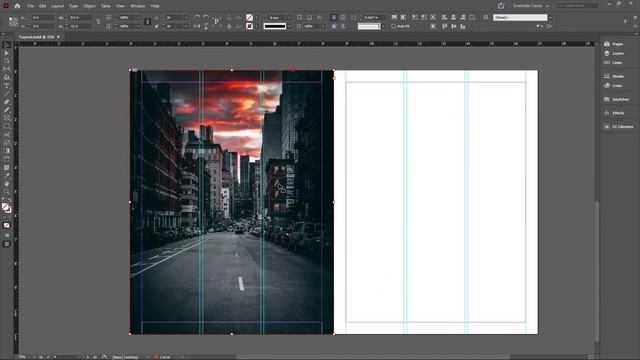Open the stroke weight dropdown
640x360 pixels.
[x=289, y=18]
